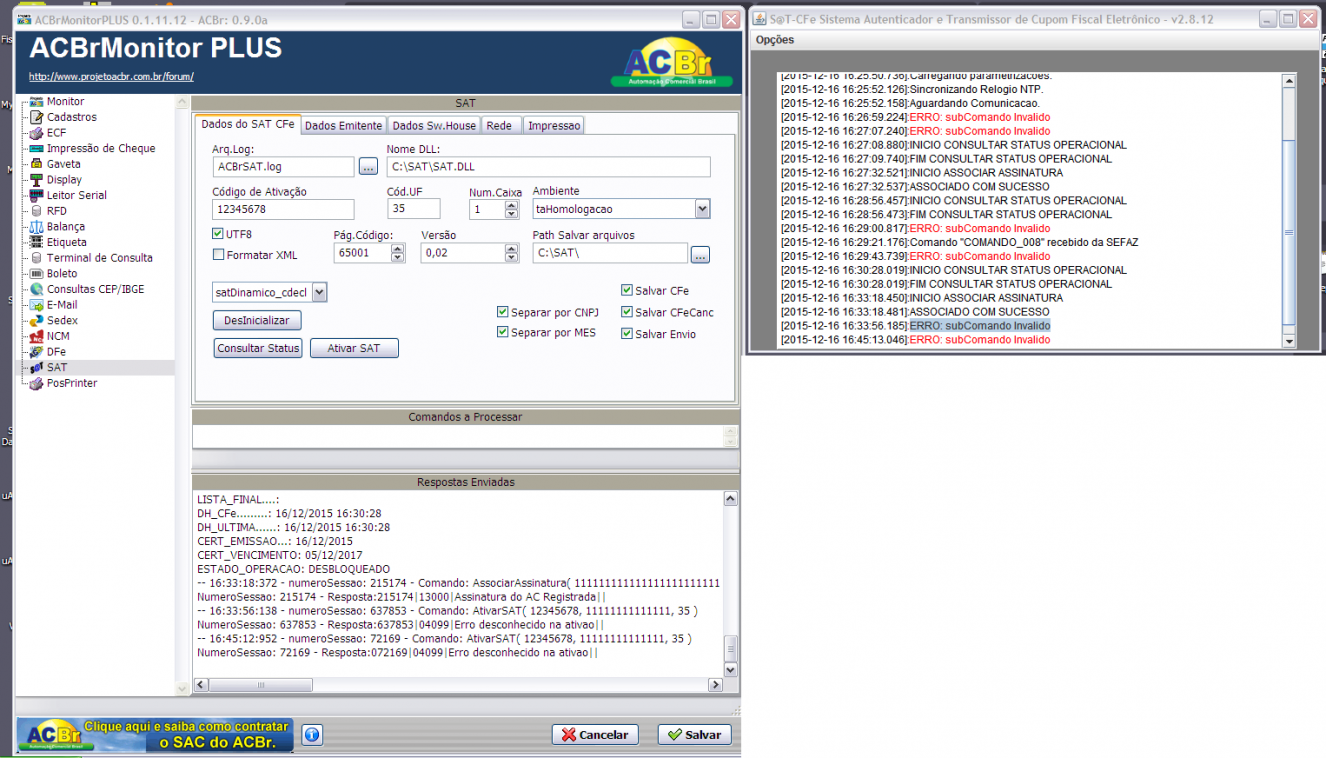Screen dimensions: 1326x758
Task: Toggle Separar por MES checkbox
Action: 503,332
